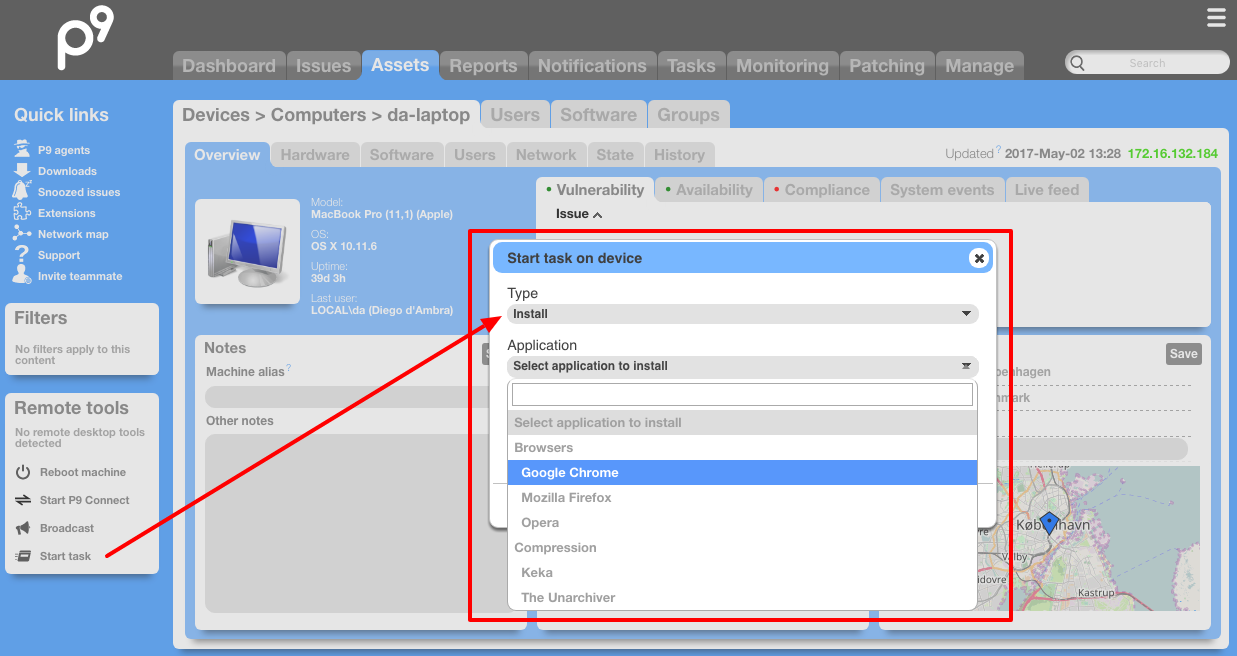The width and height of the screenshot is (1237, 656).
Task: Click the Broadcast megaphone icon
Action: point(23,528)
